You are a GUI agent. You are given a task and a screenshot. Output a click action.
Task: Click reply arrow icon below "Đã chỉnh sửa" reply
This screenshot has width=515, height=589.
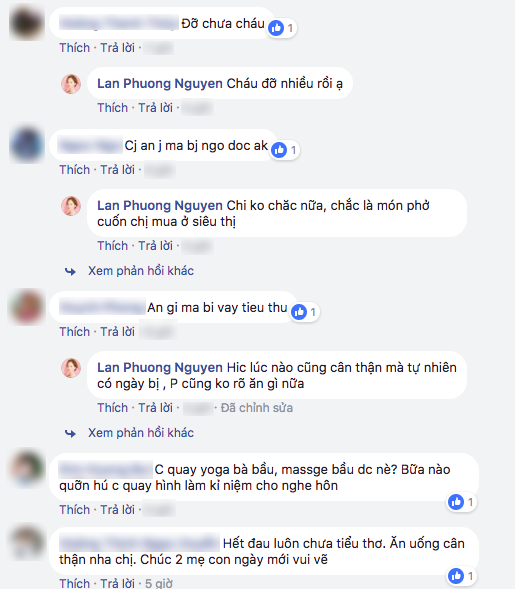click(x=70, y=433)
